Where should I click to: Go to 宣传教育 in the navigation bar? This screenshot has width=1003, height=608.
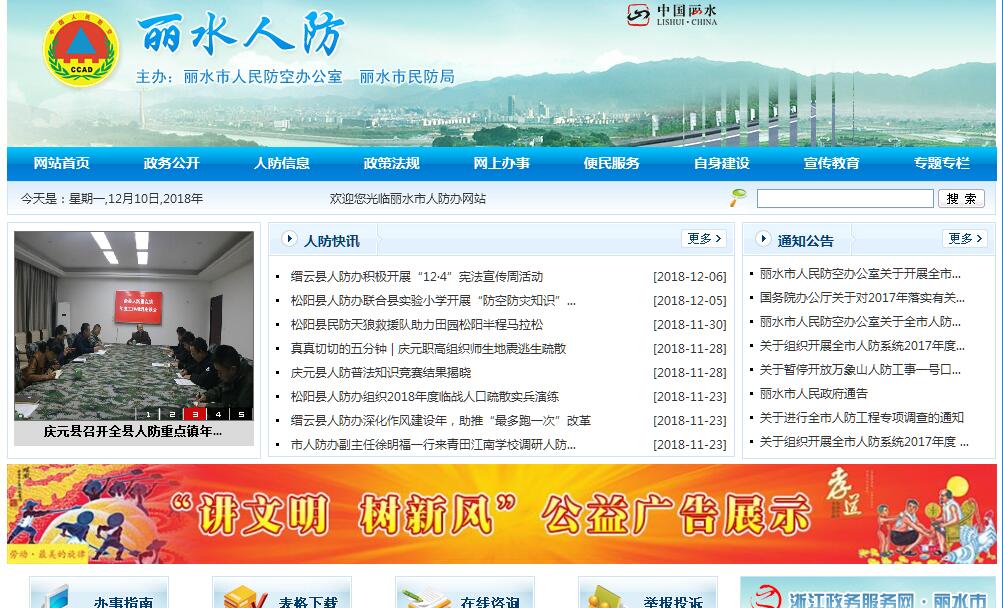832,163
